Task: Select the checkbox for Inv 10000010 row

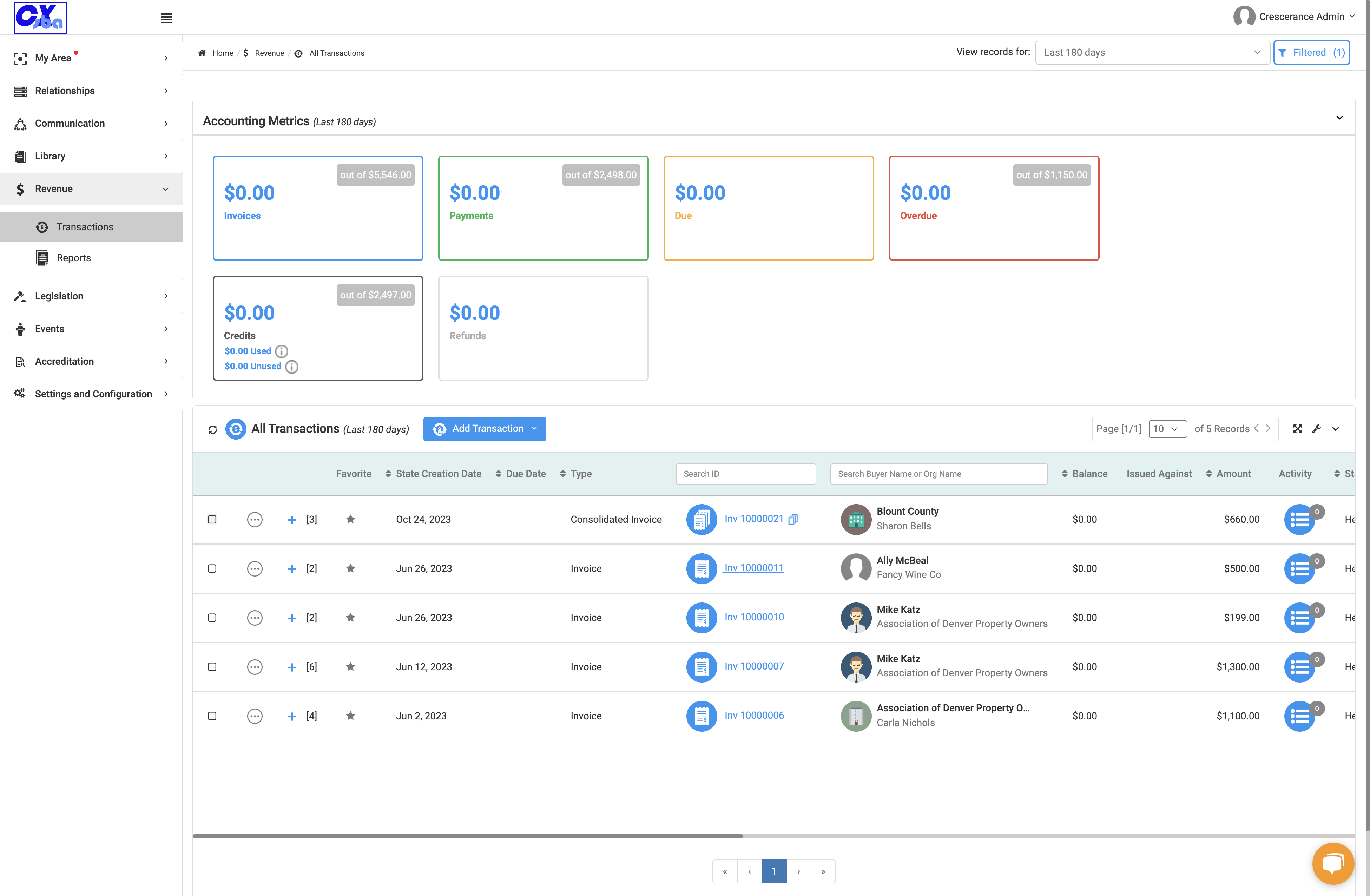Action: 212,618
